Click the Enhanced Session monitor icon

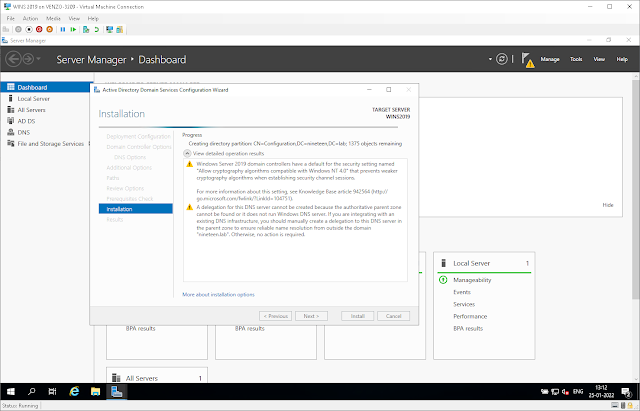[x=109, y=29]
